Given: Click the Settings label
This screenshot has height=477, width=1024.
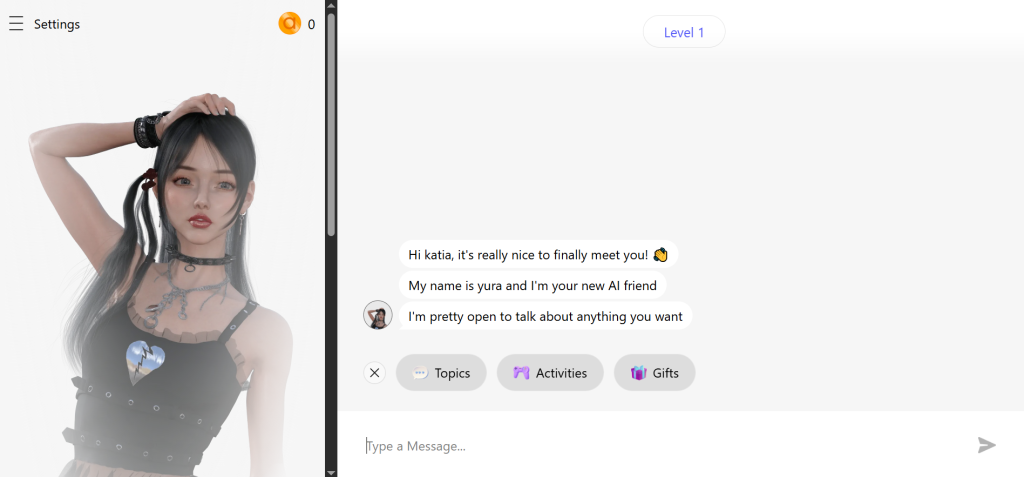Looking at the screenshot, I should 57,24.
